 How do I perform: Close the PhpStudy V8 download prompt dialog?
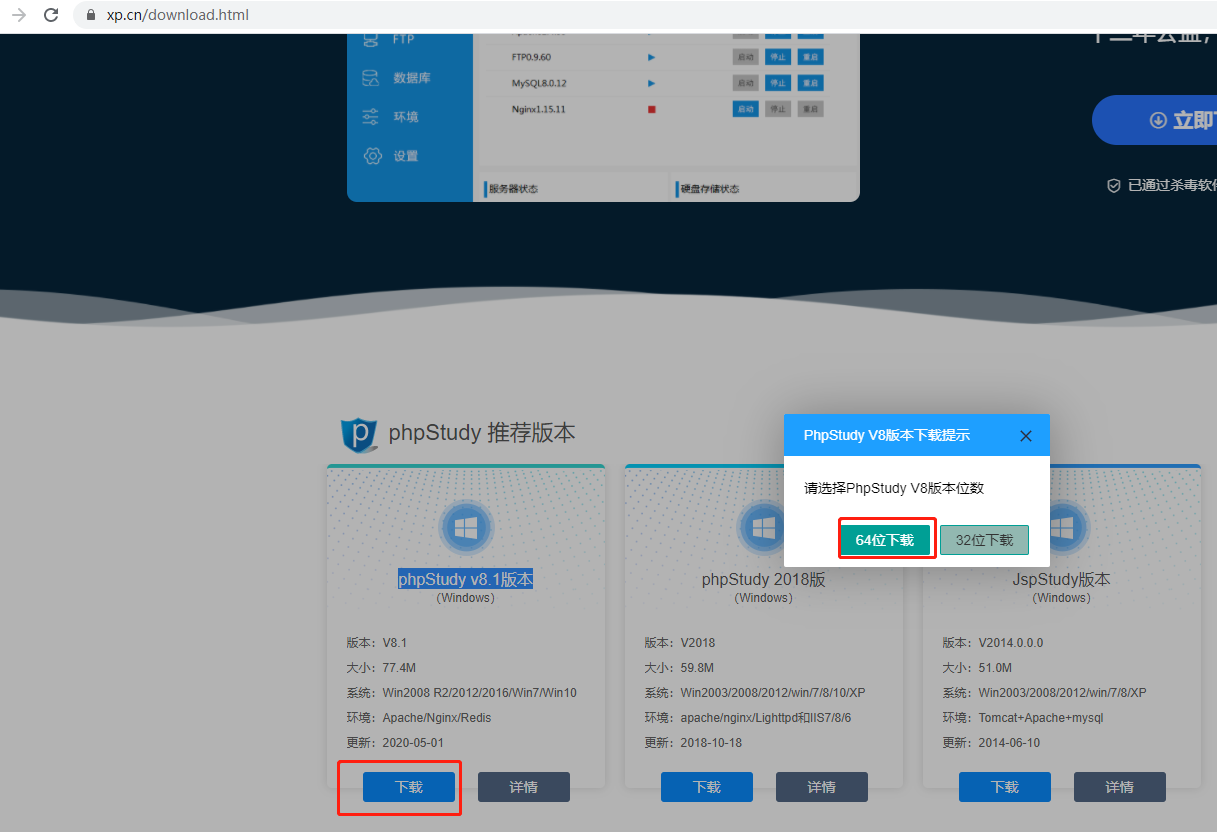(1025, 436)
